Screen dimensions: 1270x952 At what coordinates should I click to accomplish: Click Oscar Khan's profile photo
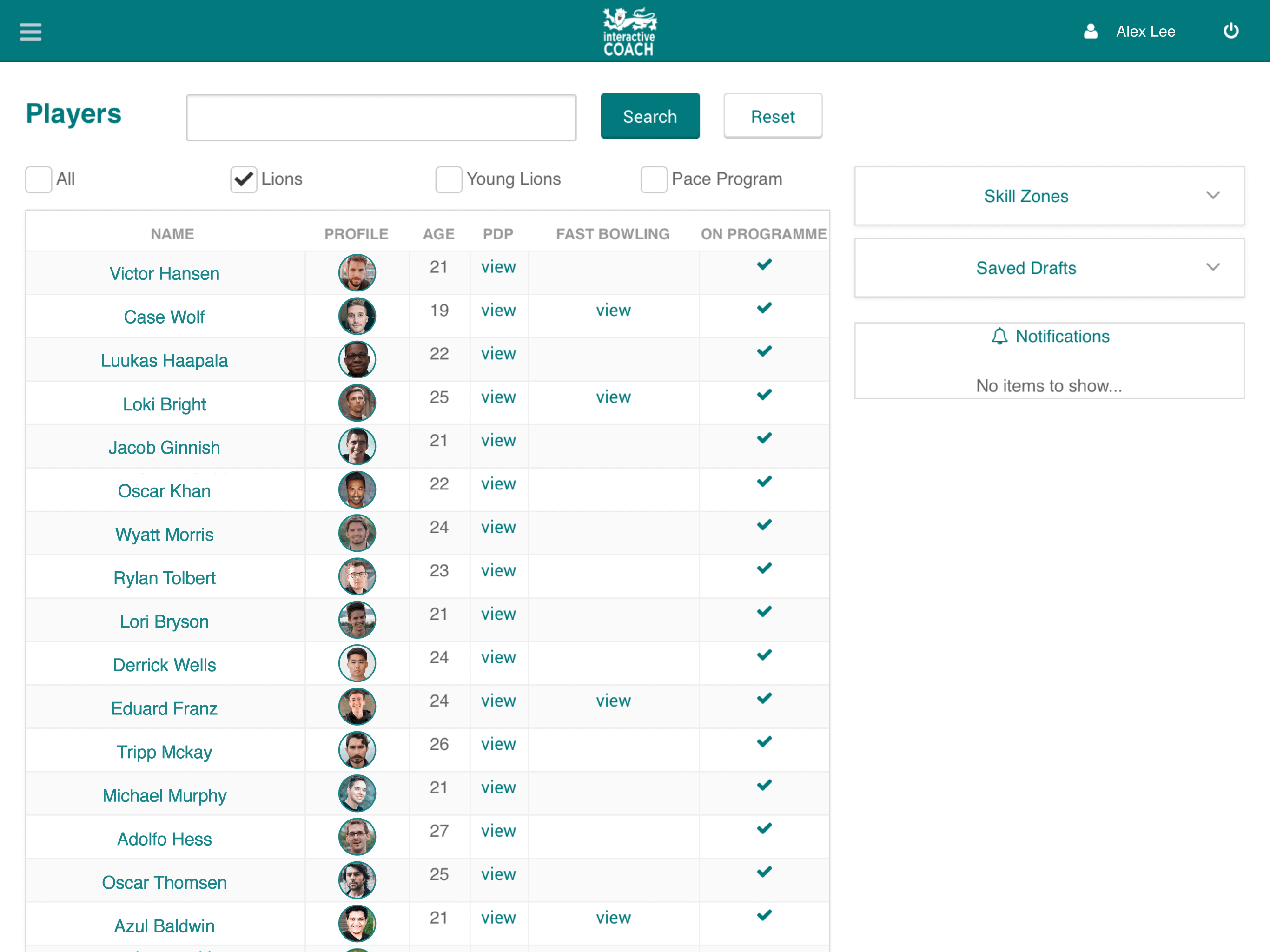click(x=357, y=490)
